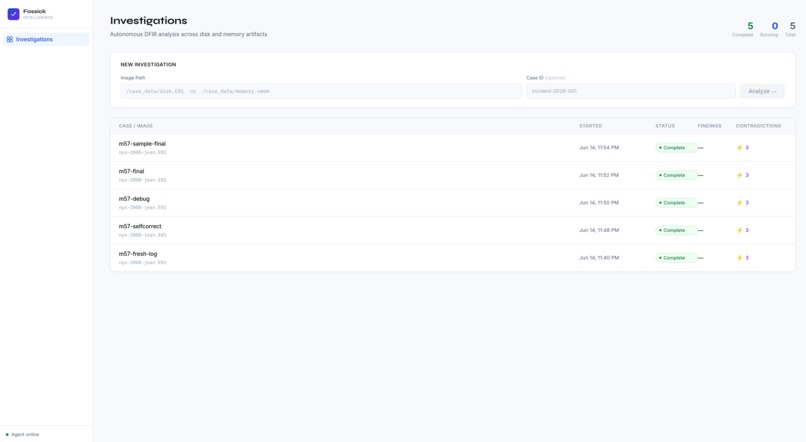Click the lightning contradictions icon for m57-final

[740, 175]
